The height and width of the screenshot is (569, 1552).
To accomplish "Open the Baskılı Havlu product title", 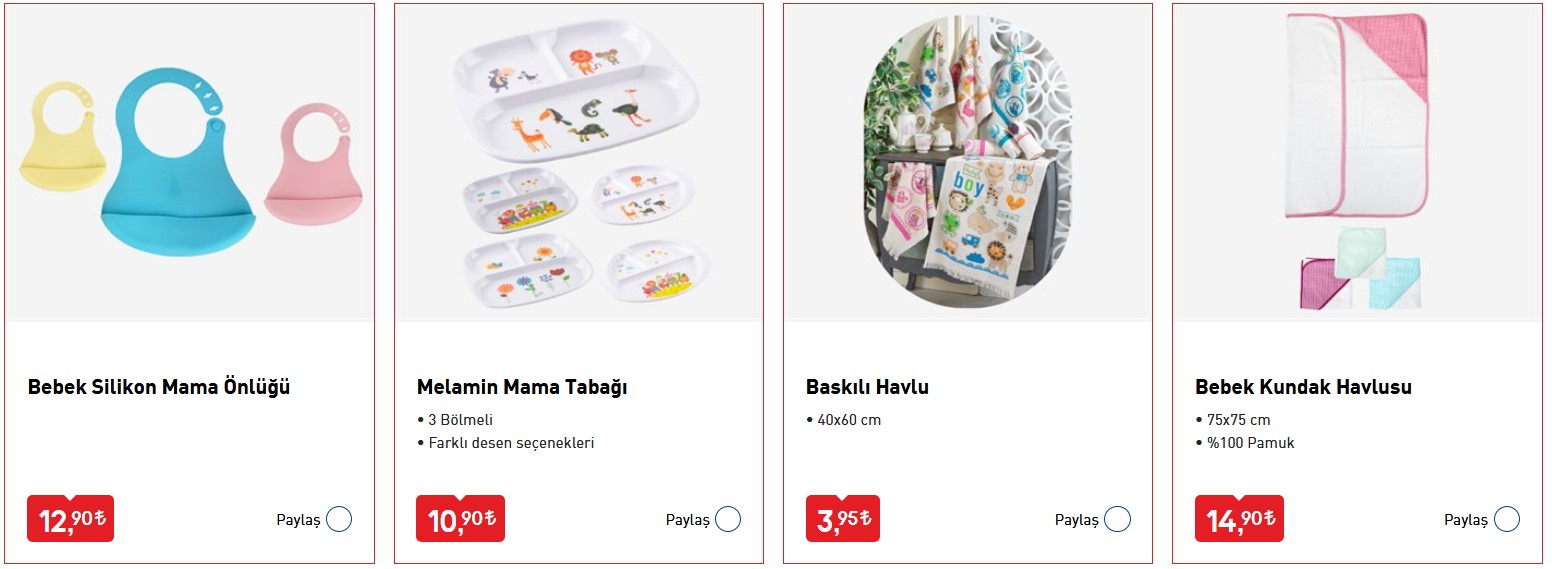I will pyautogui.click(x=867, y=387).
